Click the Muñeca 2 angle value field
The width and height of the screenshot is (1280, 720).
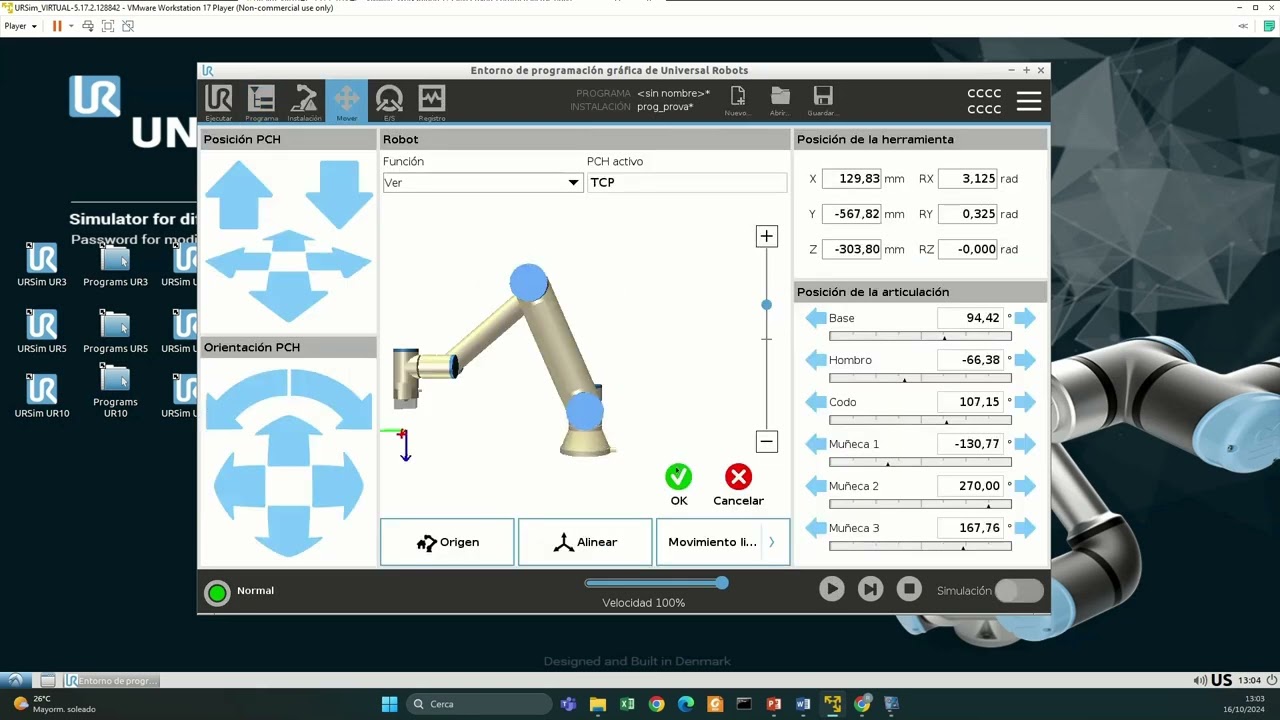[970, 486]
